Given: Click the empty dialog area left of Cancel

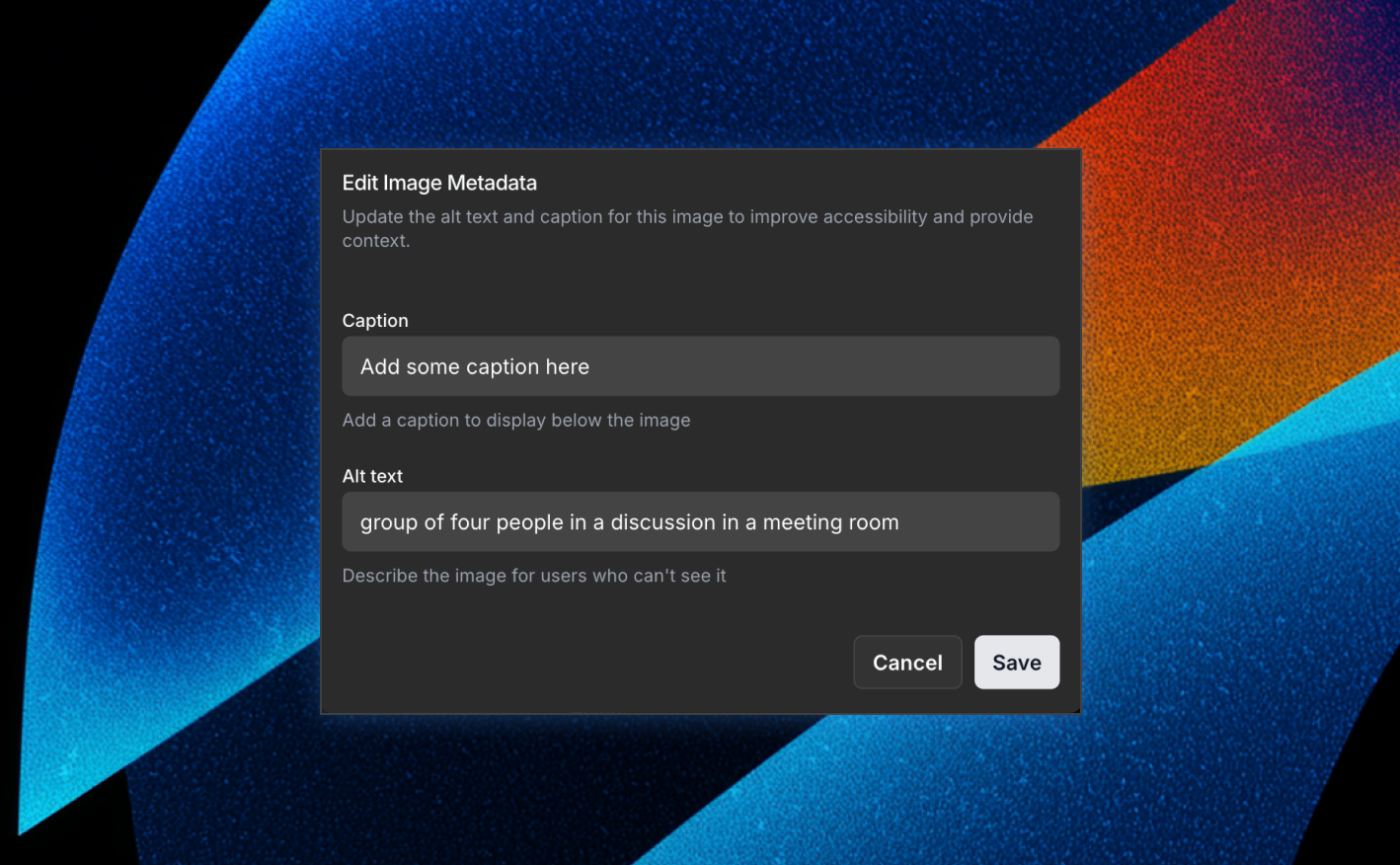Looking at the screenshot, I should point(592,662).
